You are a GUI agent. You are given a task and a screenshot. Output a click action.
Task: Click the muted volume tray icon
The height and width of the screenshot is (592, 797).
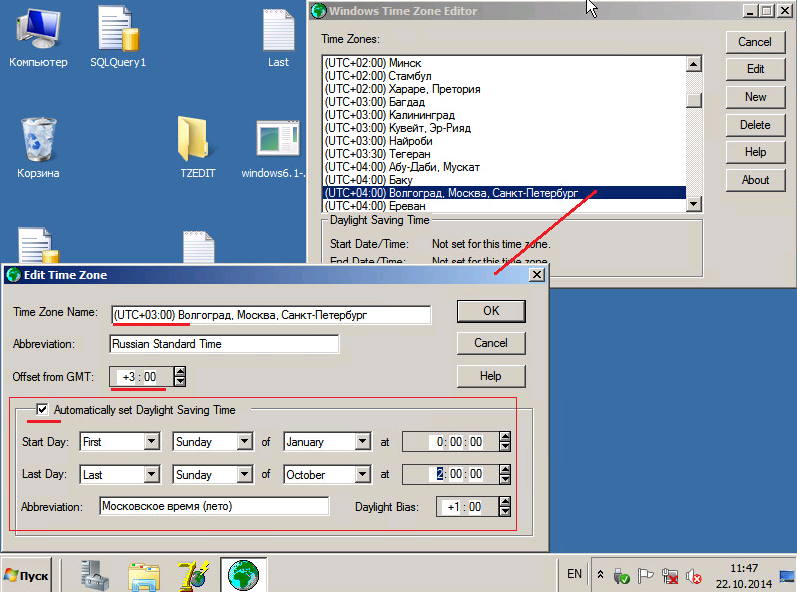(x=693, y=576)
